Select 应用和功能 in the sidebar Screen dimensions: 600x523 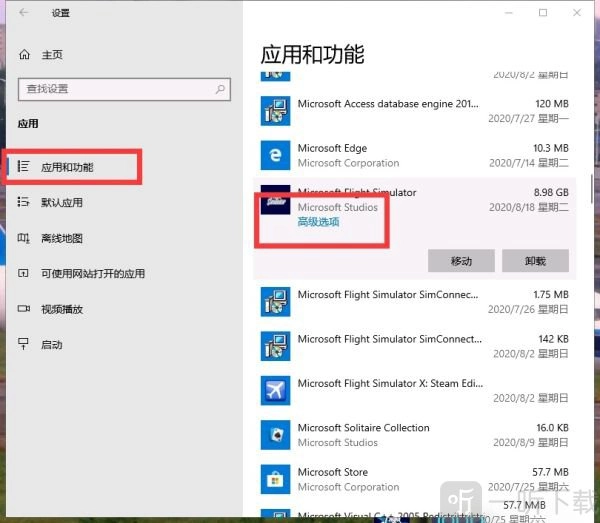[67, 167]
